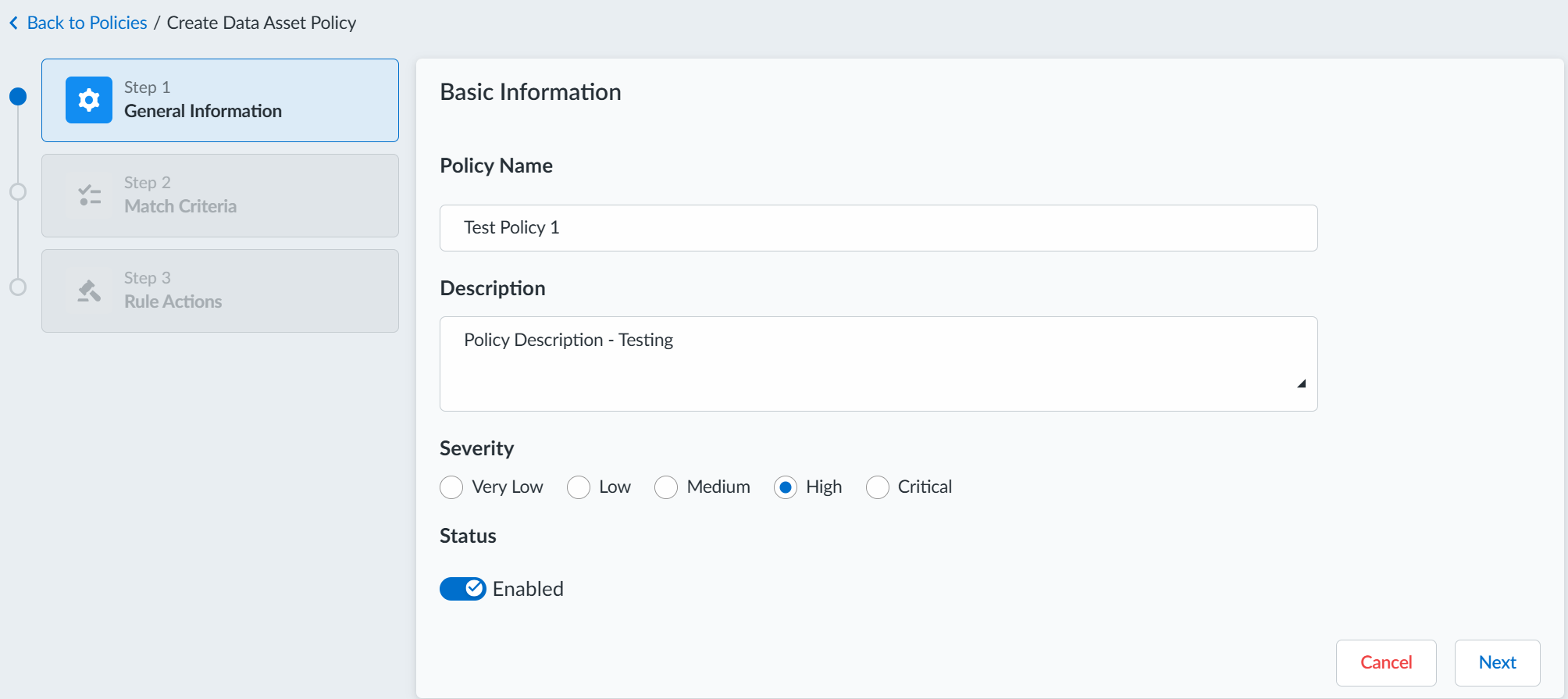Select High severity radio button
1568x699 pixels.
tap(786, 487)
